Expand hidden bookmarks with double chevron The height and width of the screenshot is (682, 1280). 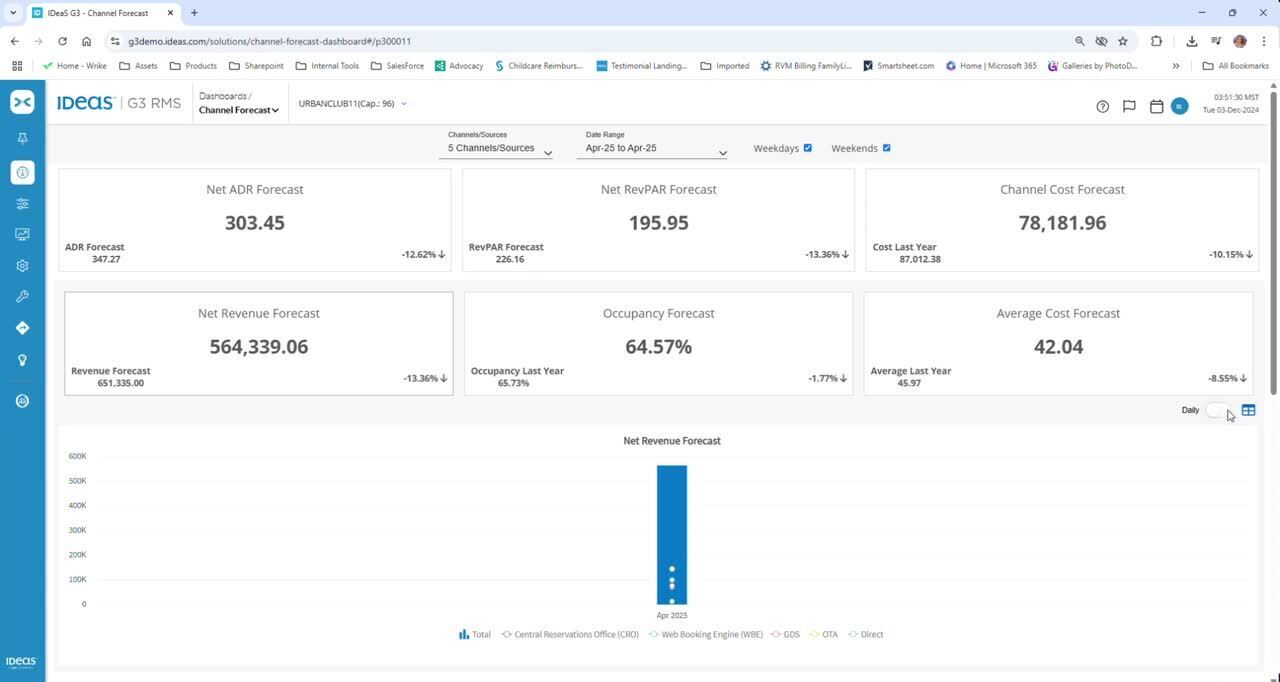click(1176, 66)
